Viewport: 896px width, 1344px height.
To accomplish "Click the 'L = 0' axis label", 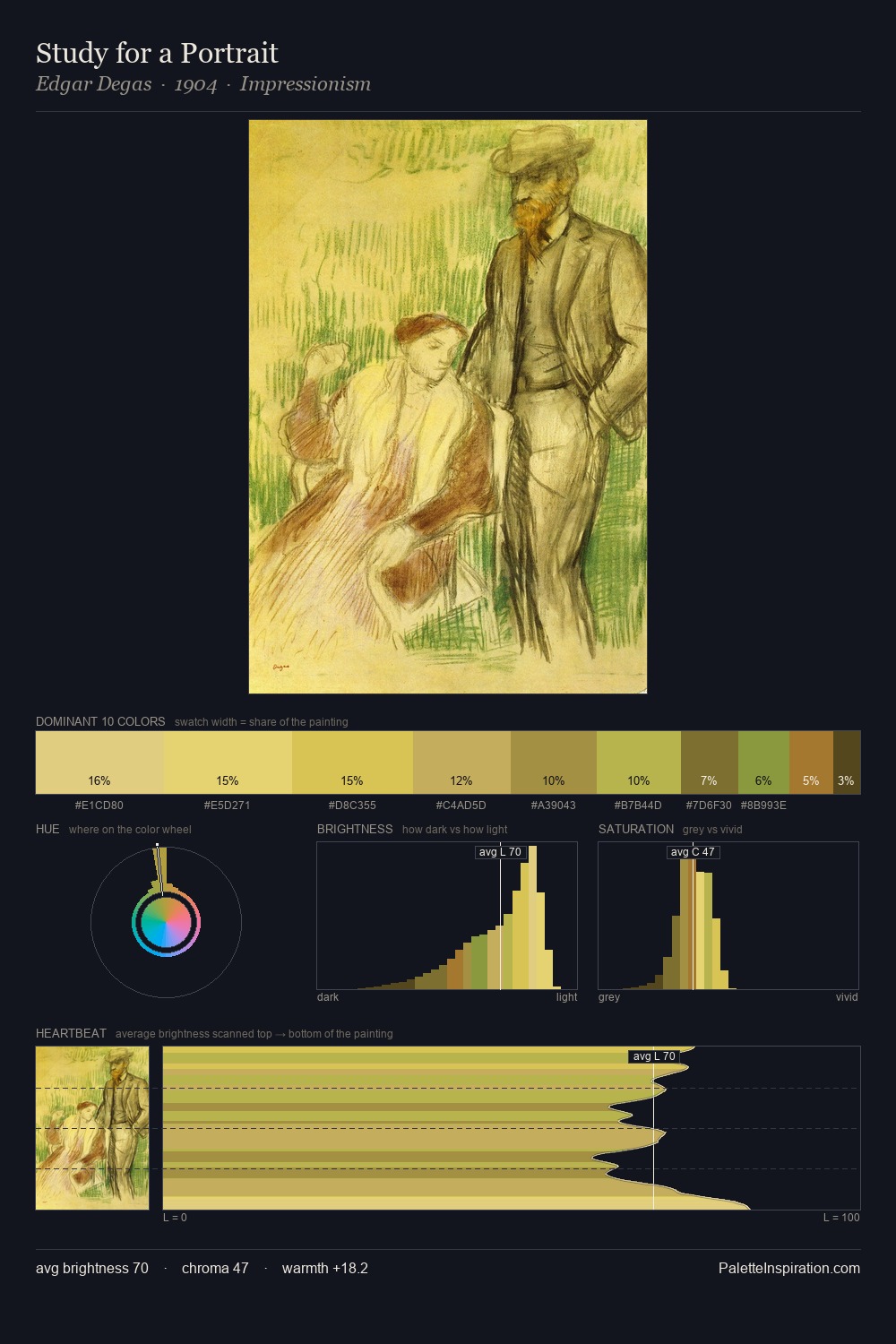I will pyautogui.click(x=175, y=1218).
